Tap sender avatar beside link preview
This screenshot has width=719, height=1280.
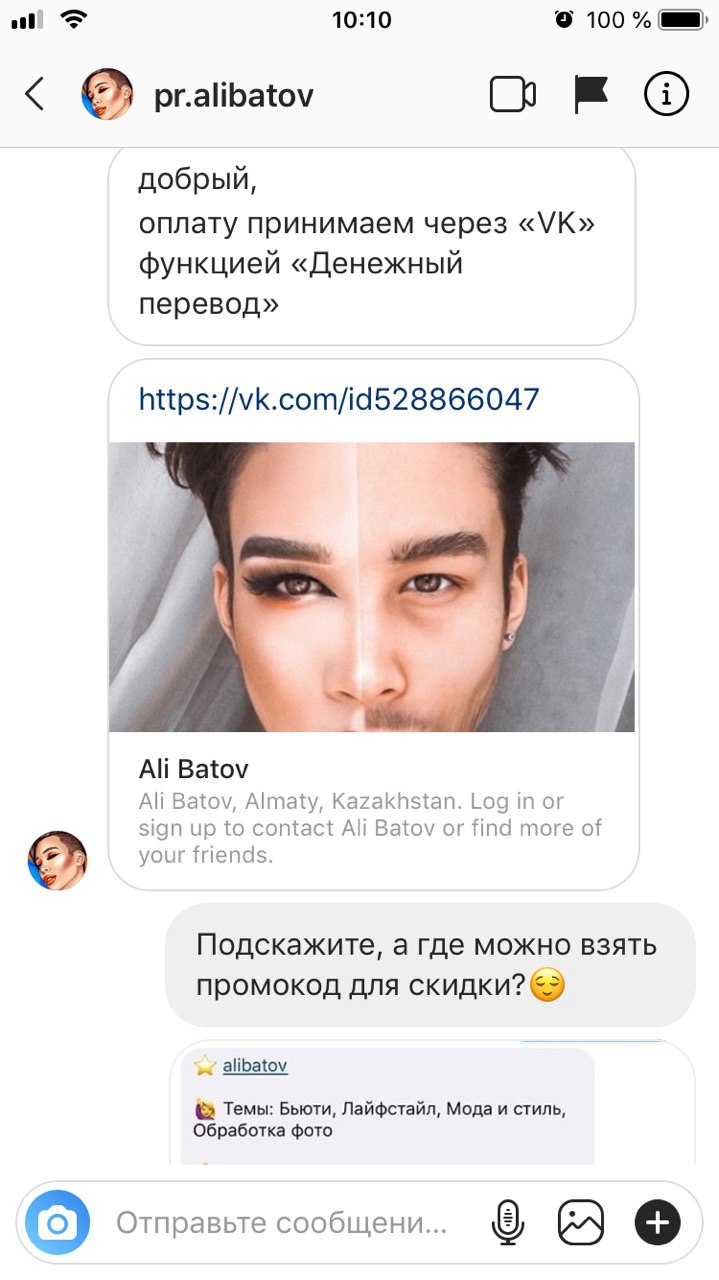57,860
